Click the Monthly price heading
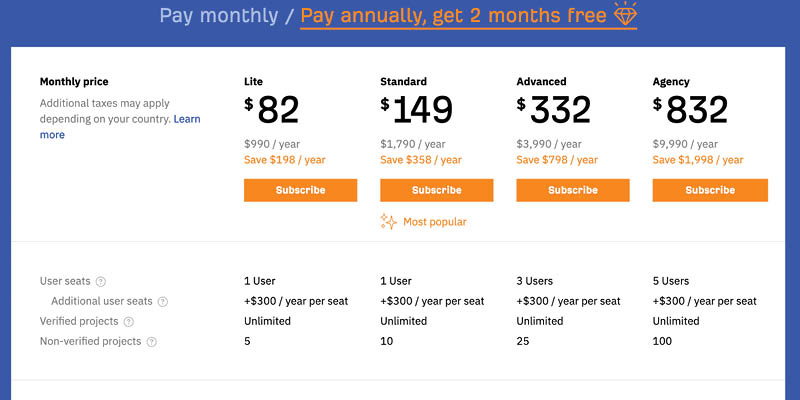This screenshot has width=800, height=400. pos(74,82)
